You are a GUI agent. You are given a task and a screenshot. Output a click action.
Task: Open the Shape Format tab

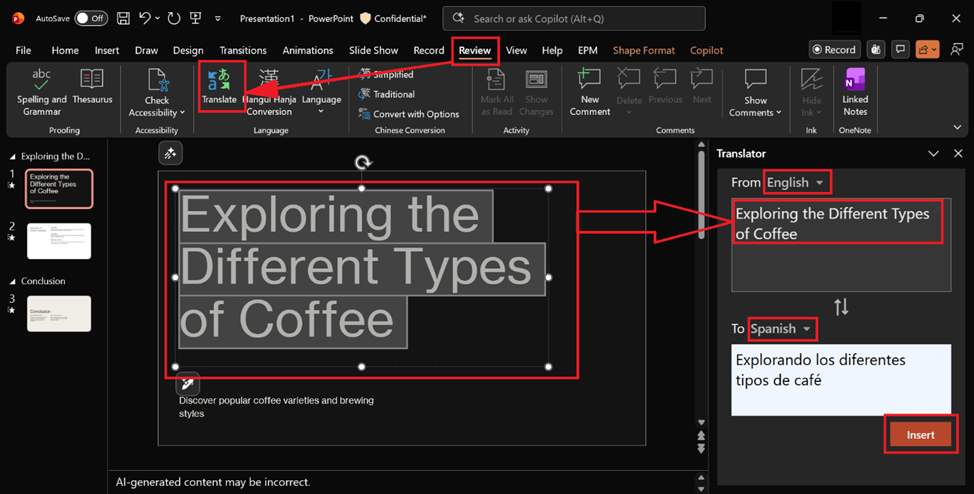click(644, 50)
